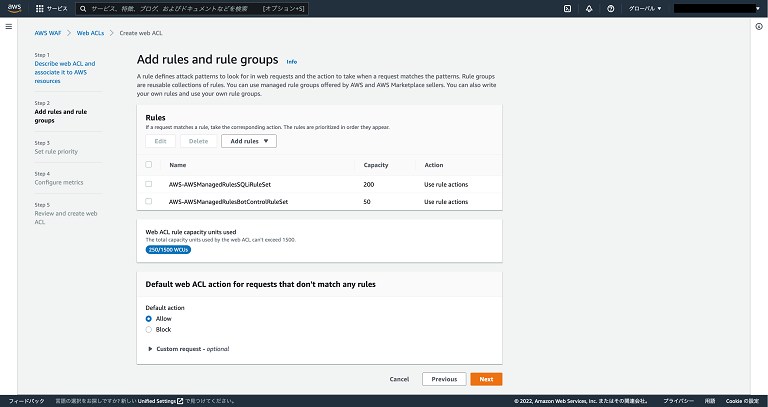Open the services grid menu icon

click(x=40, y=8)
